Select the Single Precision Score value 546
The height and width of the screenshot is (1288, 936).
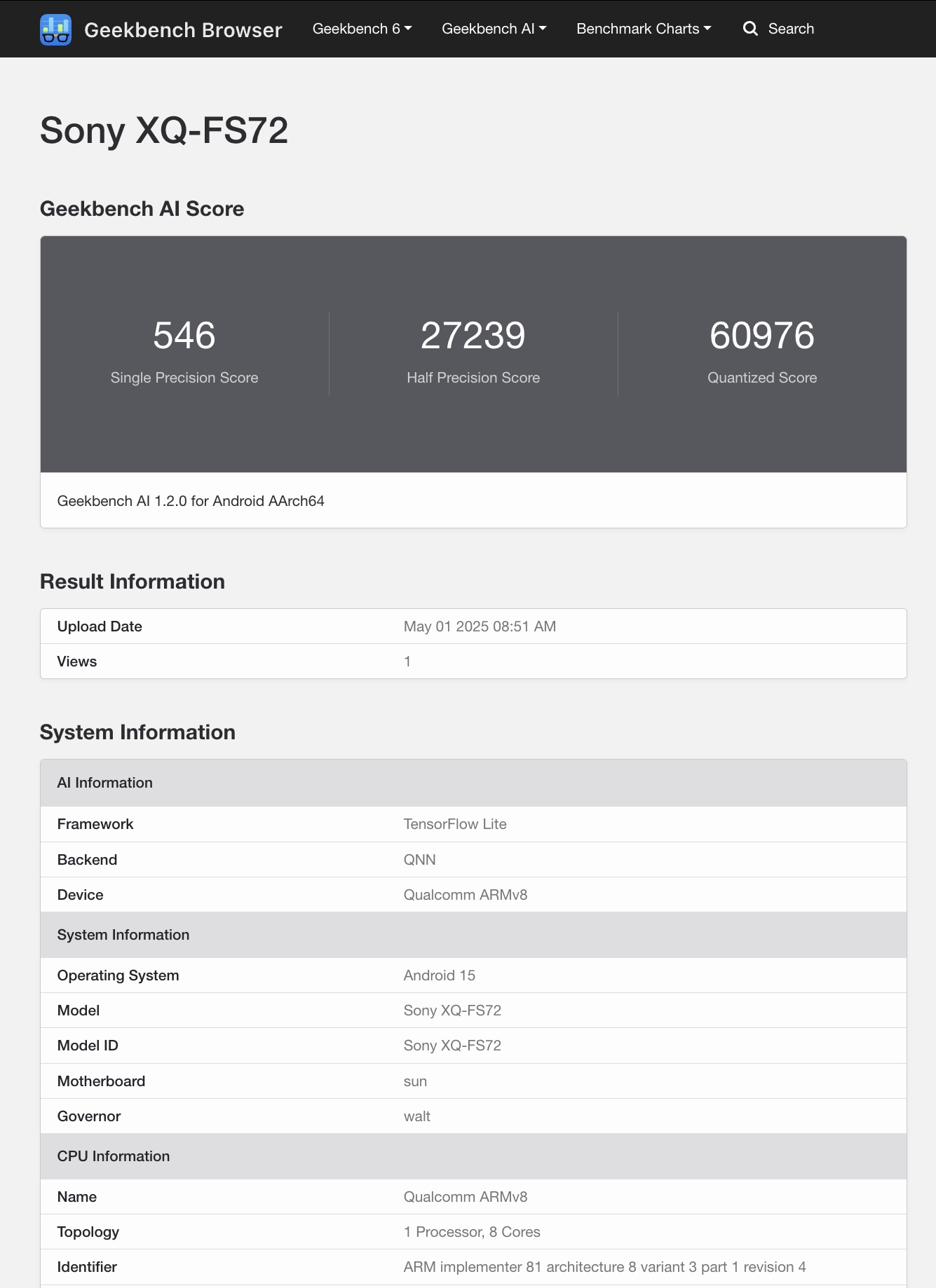pos(184,335)
